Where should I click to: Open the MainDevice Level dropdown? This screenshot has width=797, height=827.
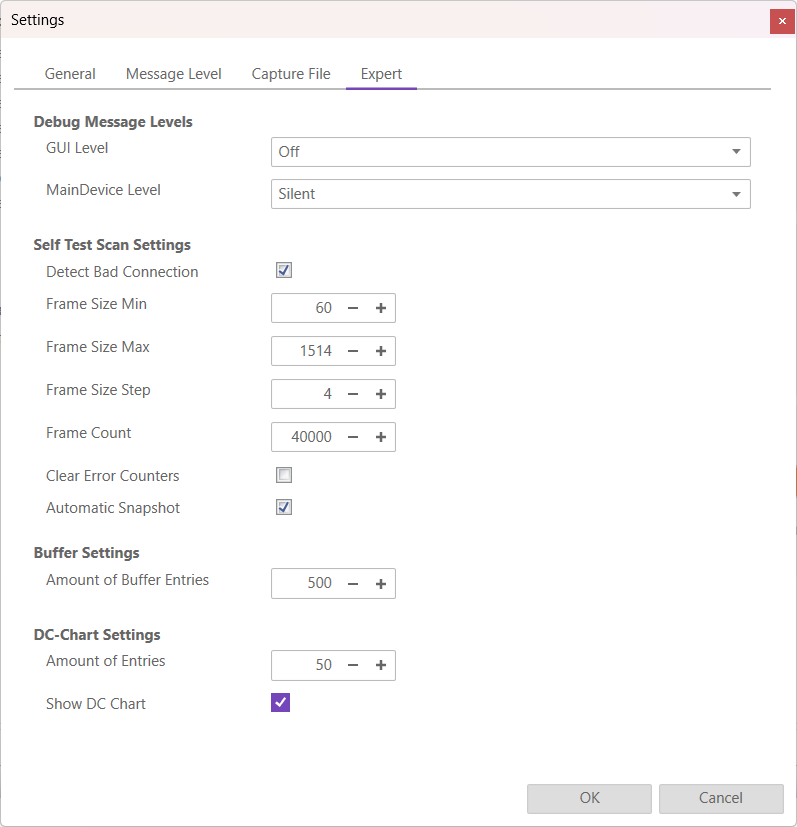point(510,193)
